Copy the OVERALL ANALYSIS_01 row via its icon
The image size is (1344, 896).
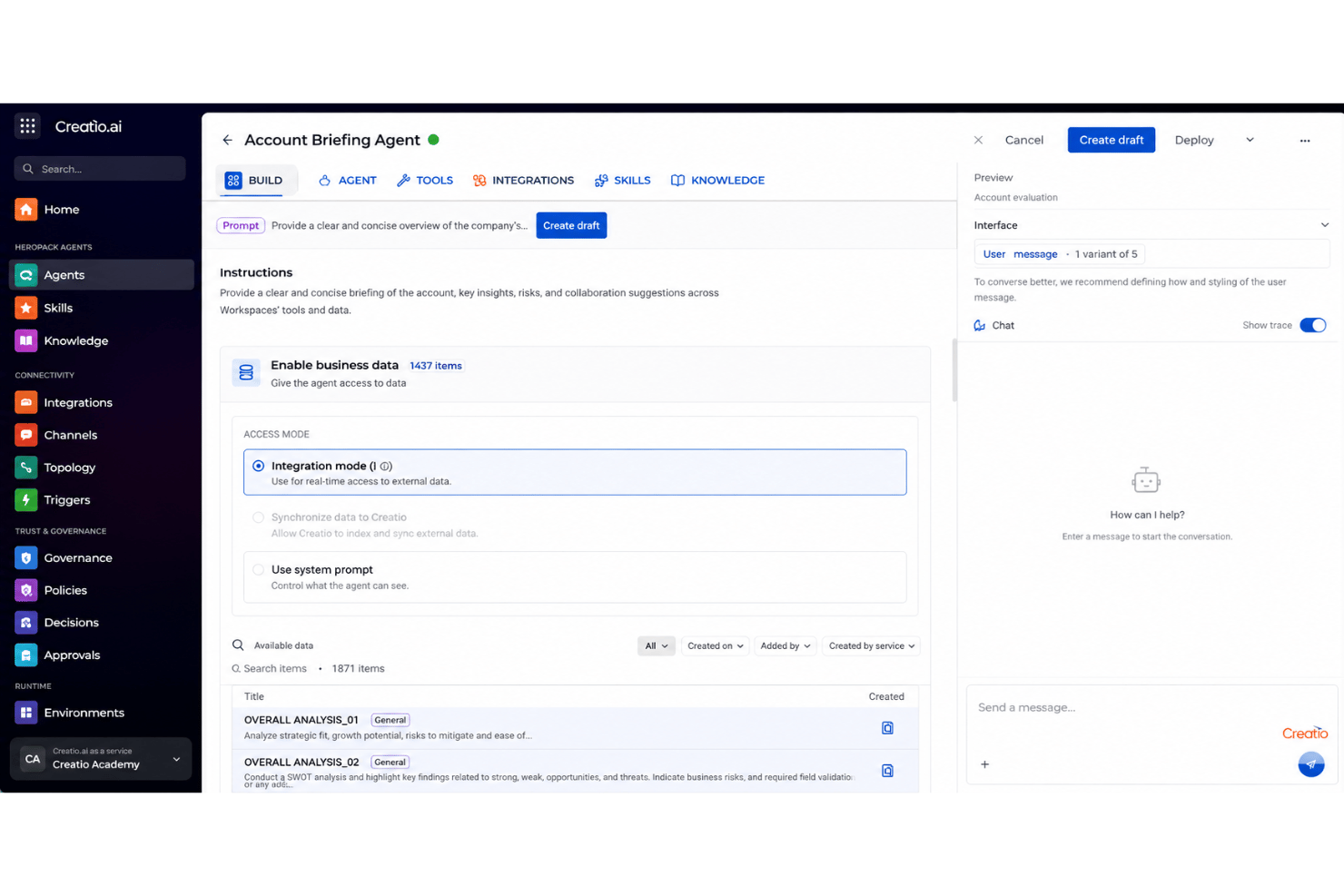(x=887, y=728)
